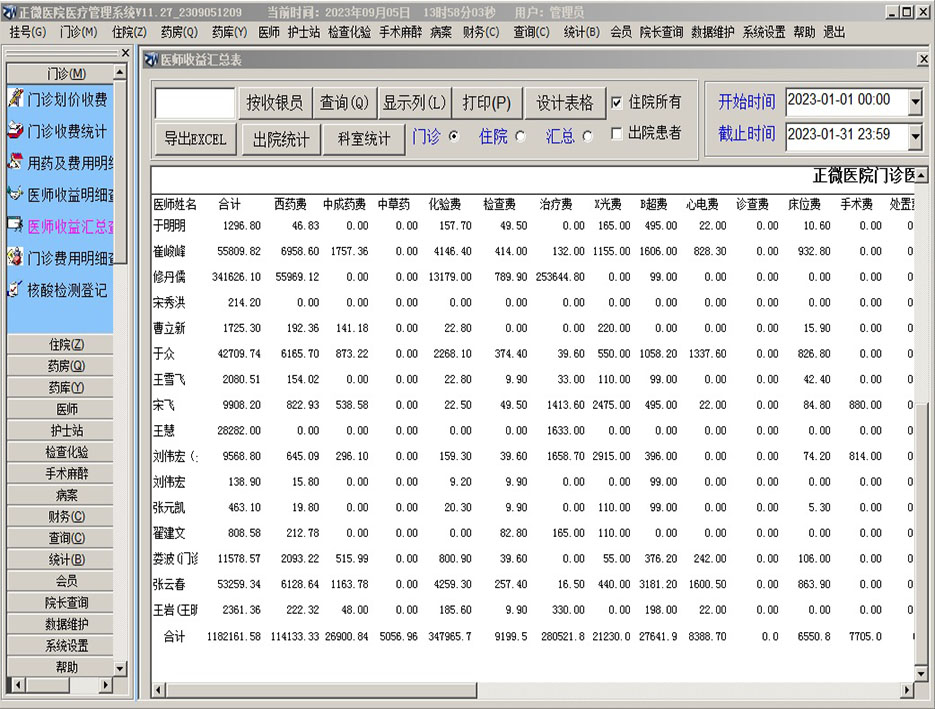Open the 门诊费用明细 sidebar icon
The width and height of the screenshot is (935, 709).
click(15, 258)
